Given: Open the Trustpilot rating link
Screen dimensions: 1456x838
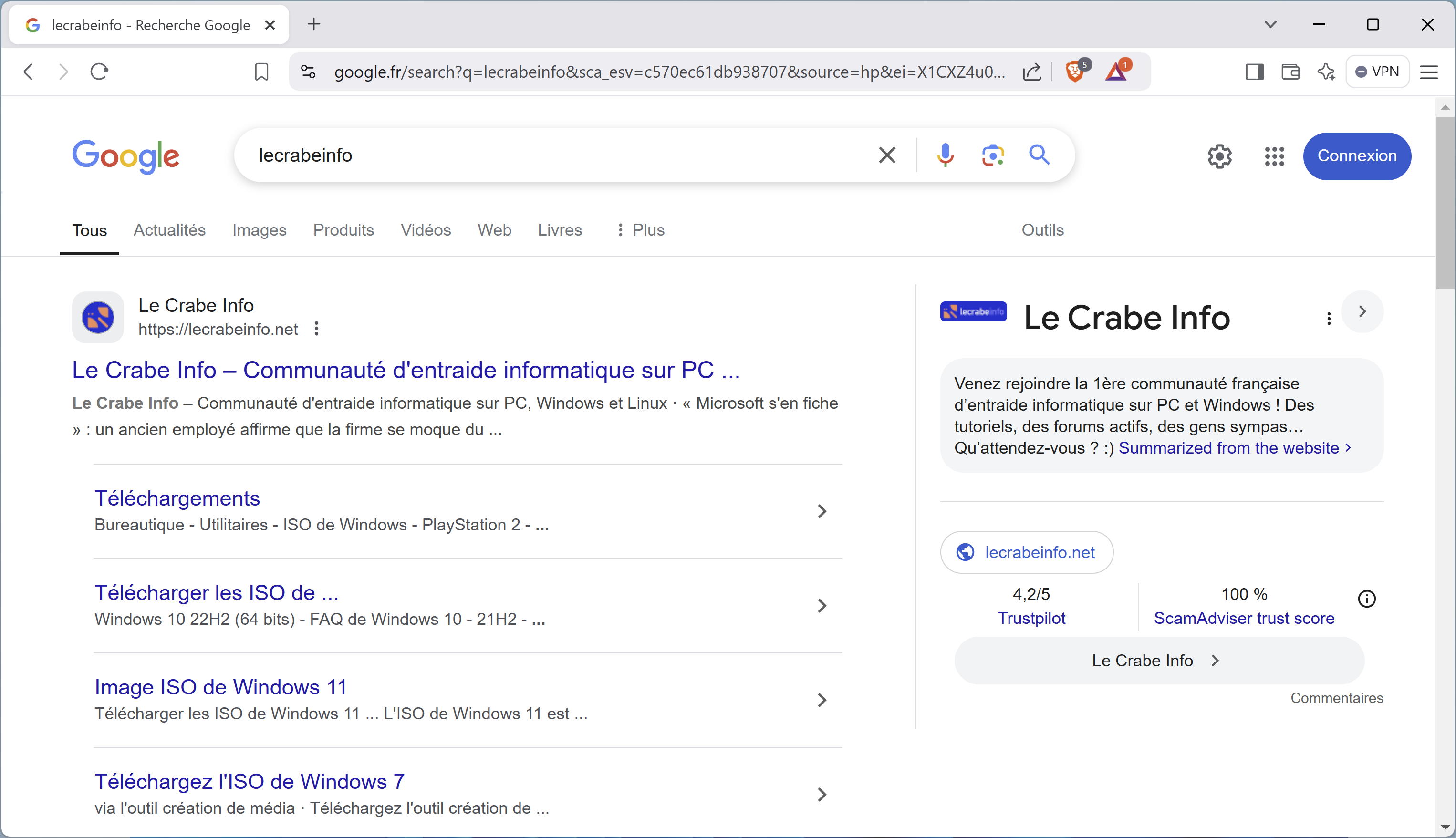Looking at the screenshot, I should tap(1031, 618).
